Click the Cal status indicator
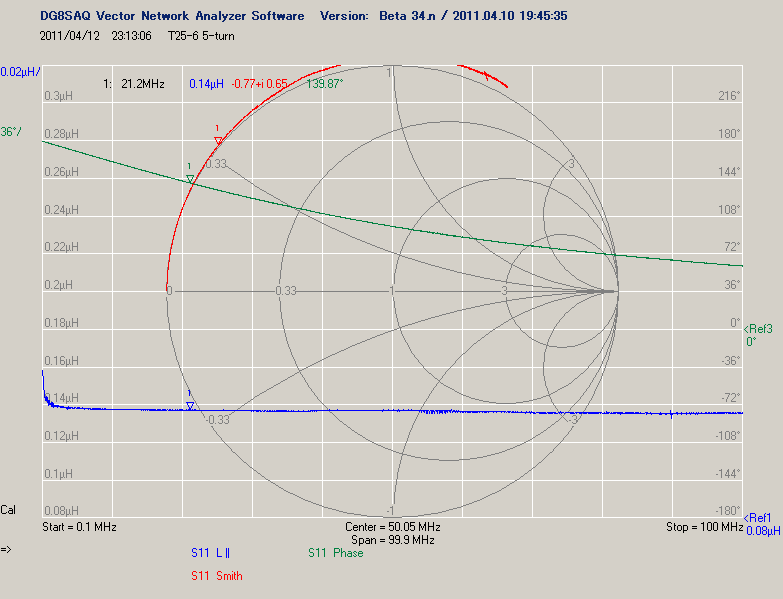 click(8, 510)
